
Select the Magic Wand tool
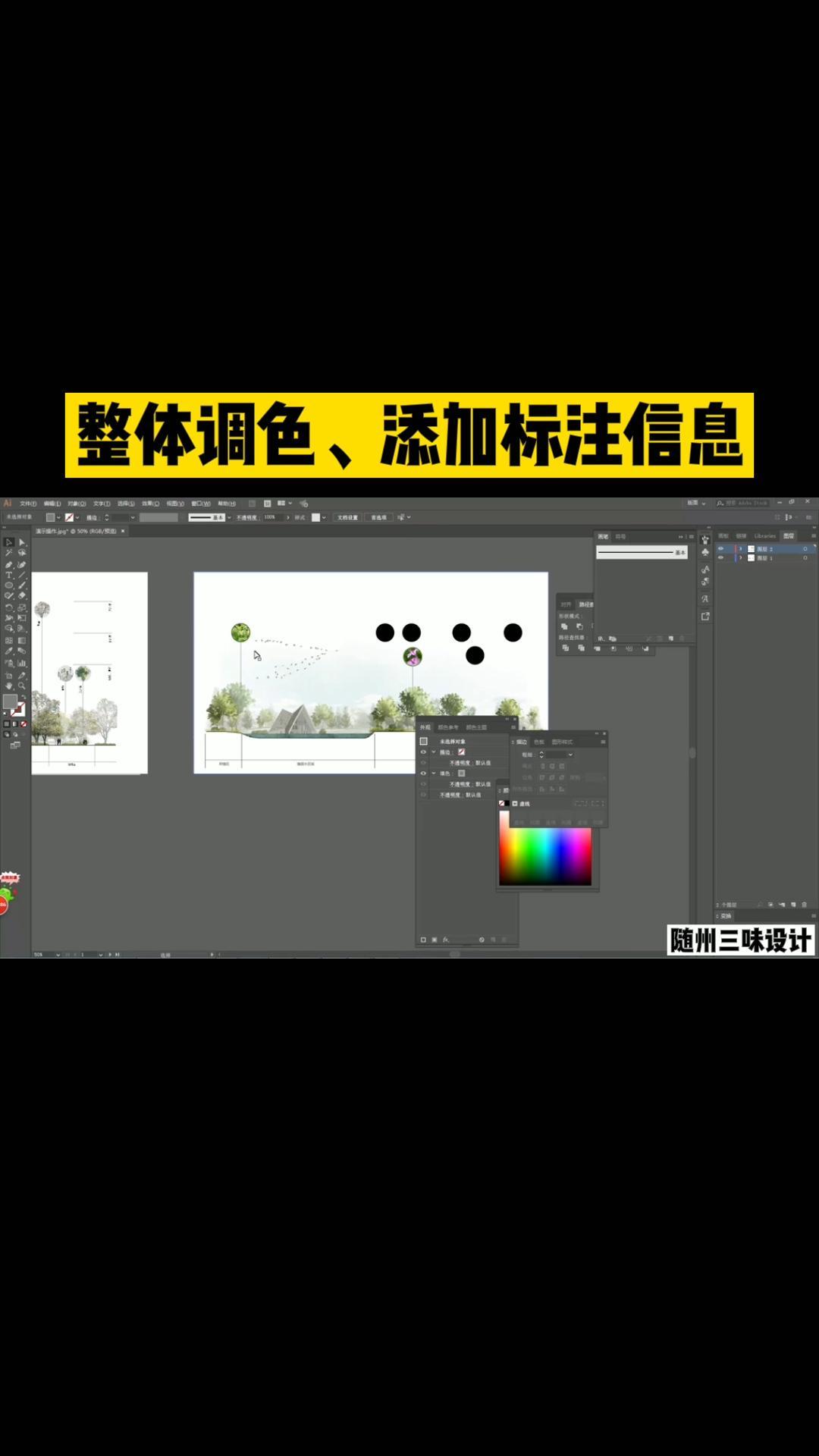click(8, 553)
